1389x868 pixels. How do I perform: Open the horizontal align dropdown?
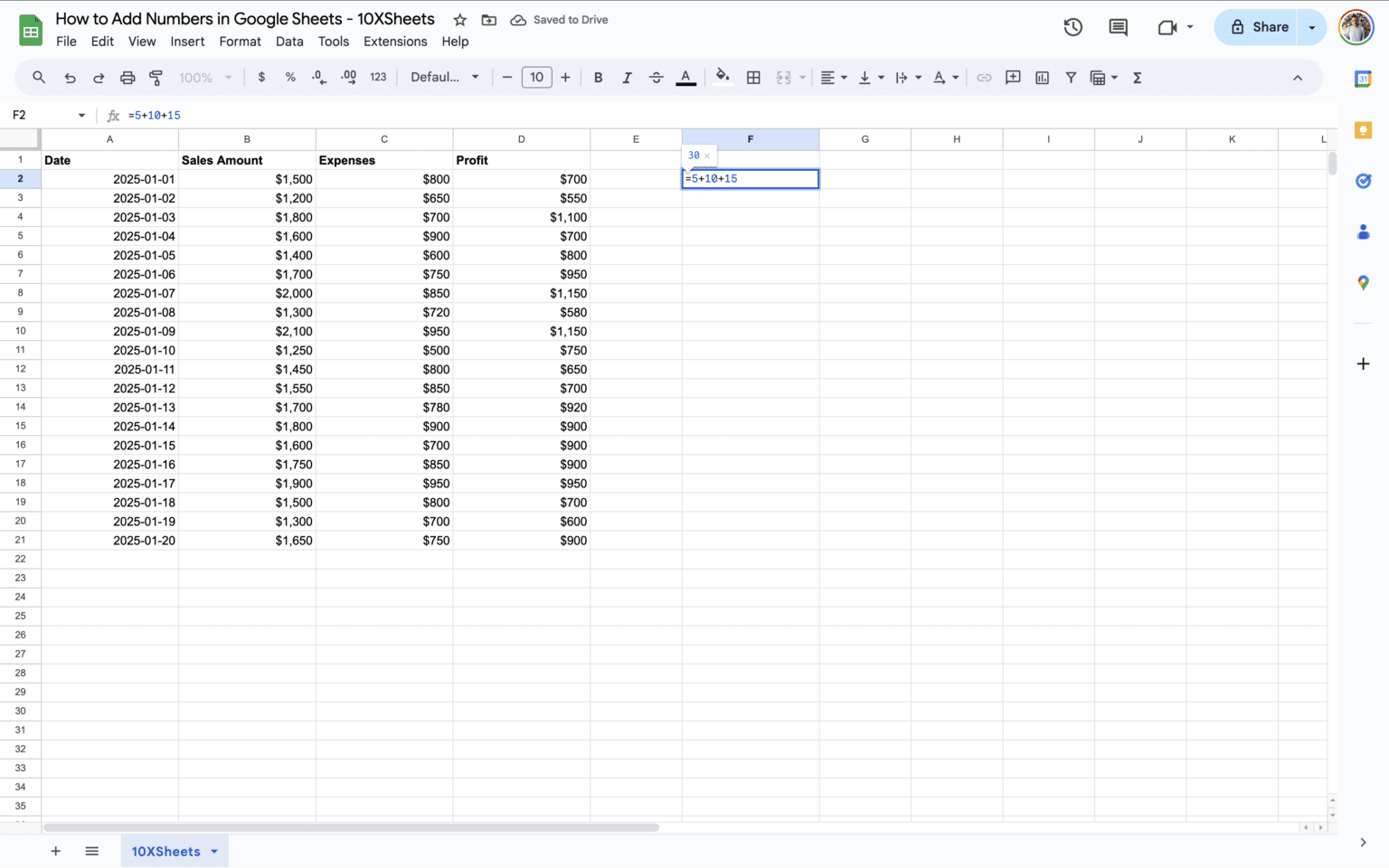[x=832, y=77]
